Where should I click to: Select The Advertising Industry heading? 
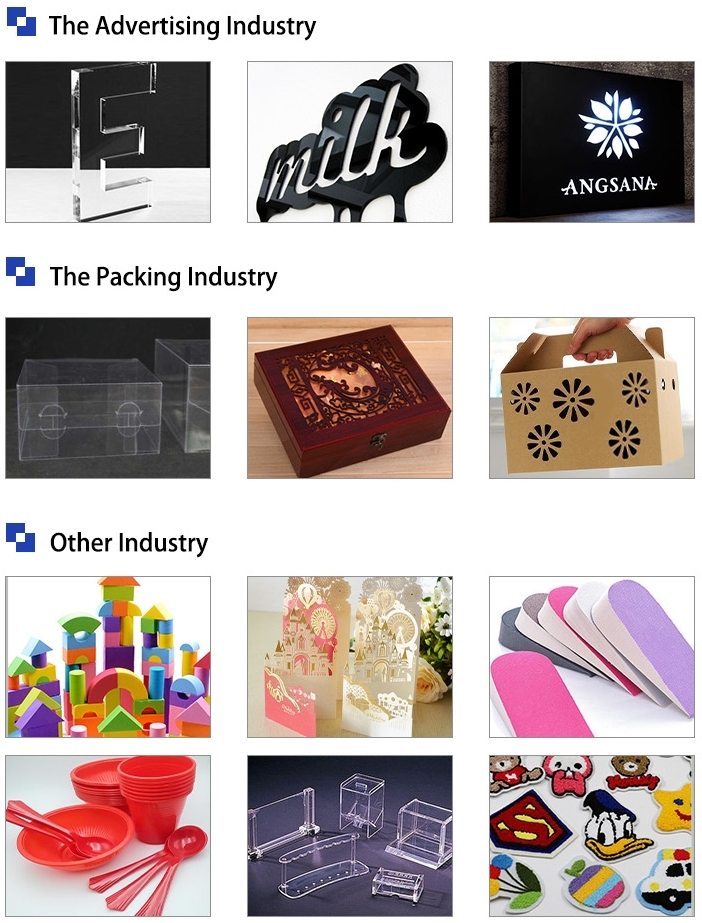coord(182,26)
